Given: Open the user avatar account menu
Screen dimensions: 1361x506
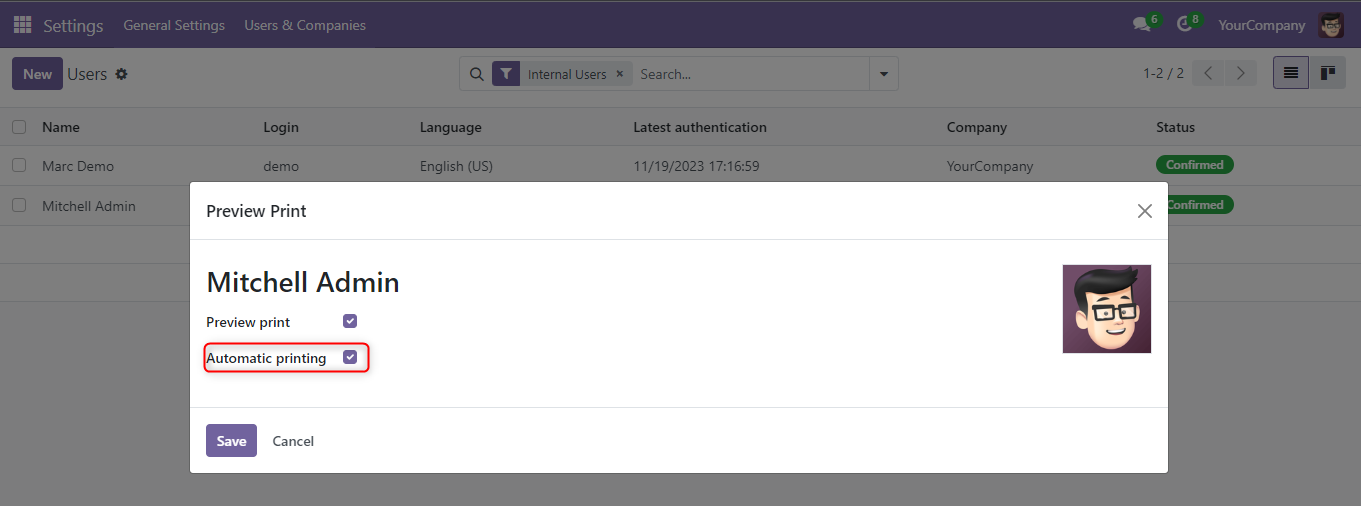Looking at the screenshot, I should point(1331,25).
